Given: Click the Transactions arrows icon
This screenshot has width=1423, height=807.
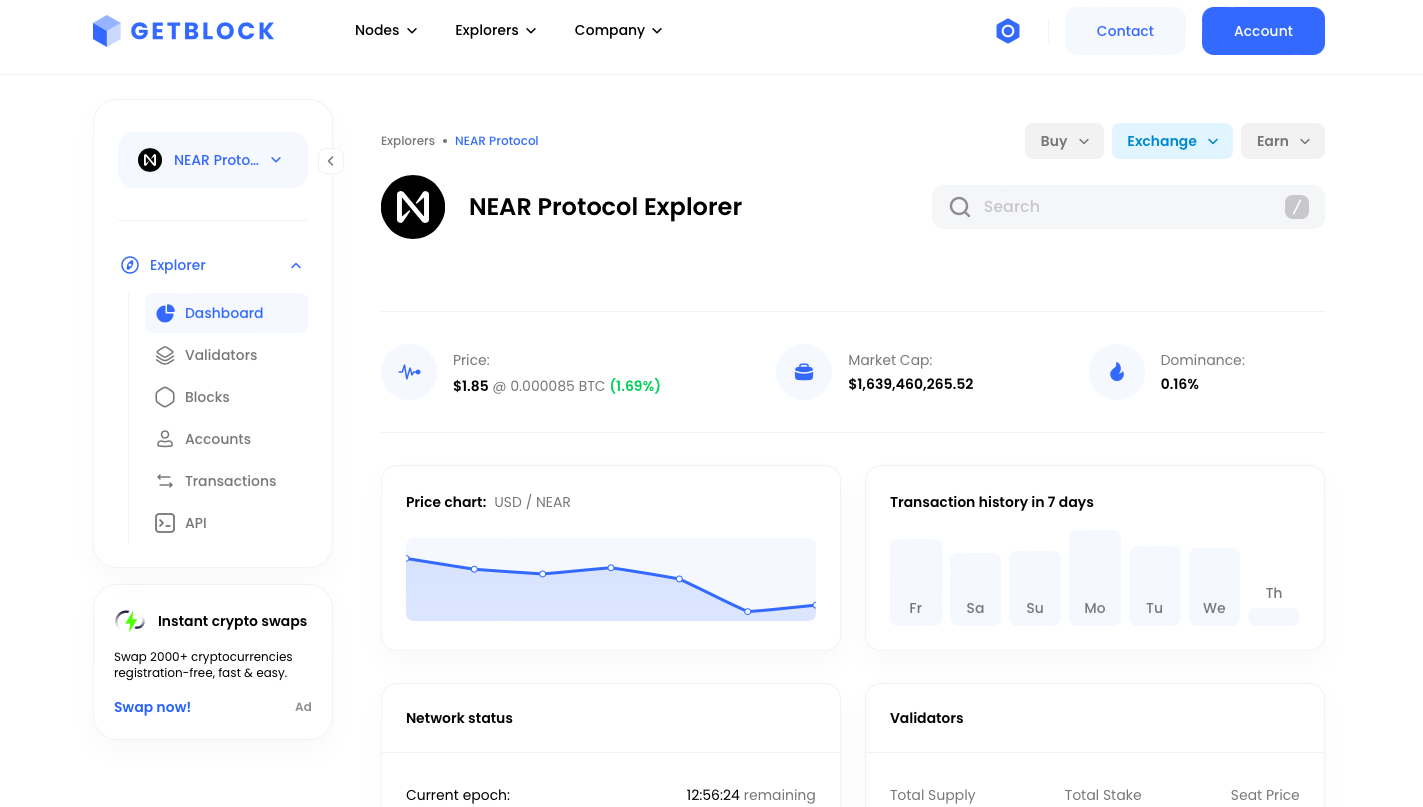Looking at the screenshot, I should pyautogui.click(x=165, y=481).
